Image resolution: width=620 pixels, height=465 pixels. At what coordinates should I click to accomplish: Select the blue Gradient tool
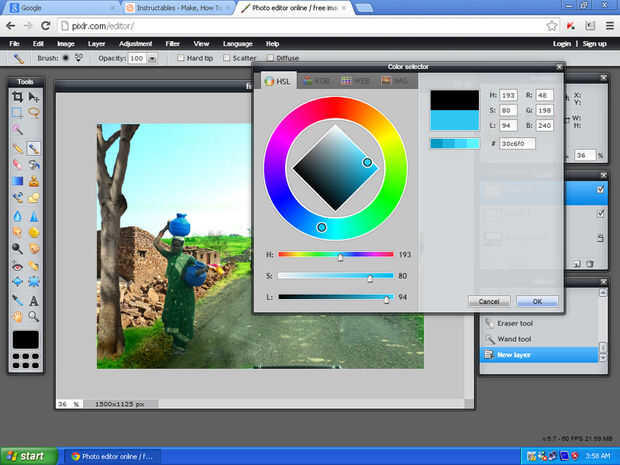coord(17,181)
